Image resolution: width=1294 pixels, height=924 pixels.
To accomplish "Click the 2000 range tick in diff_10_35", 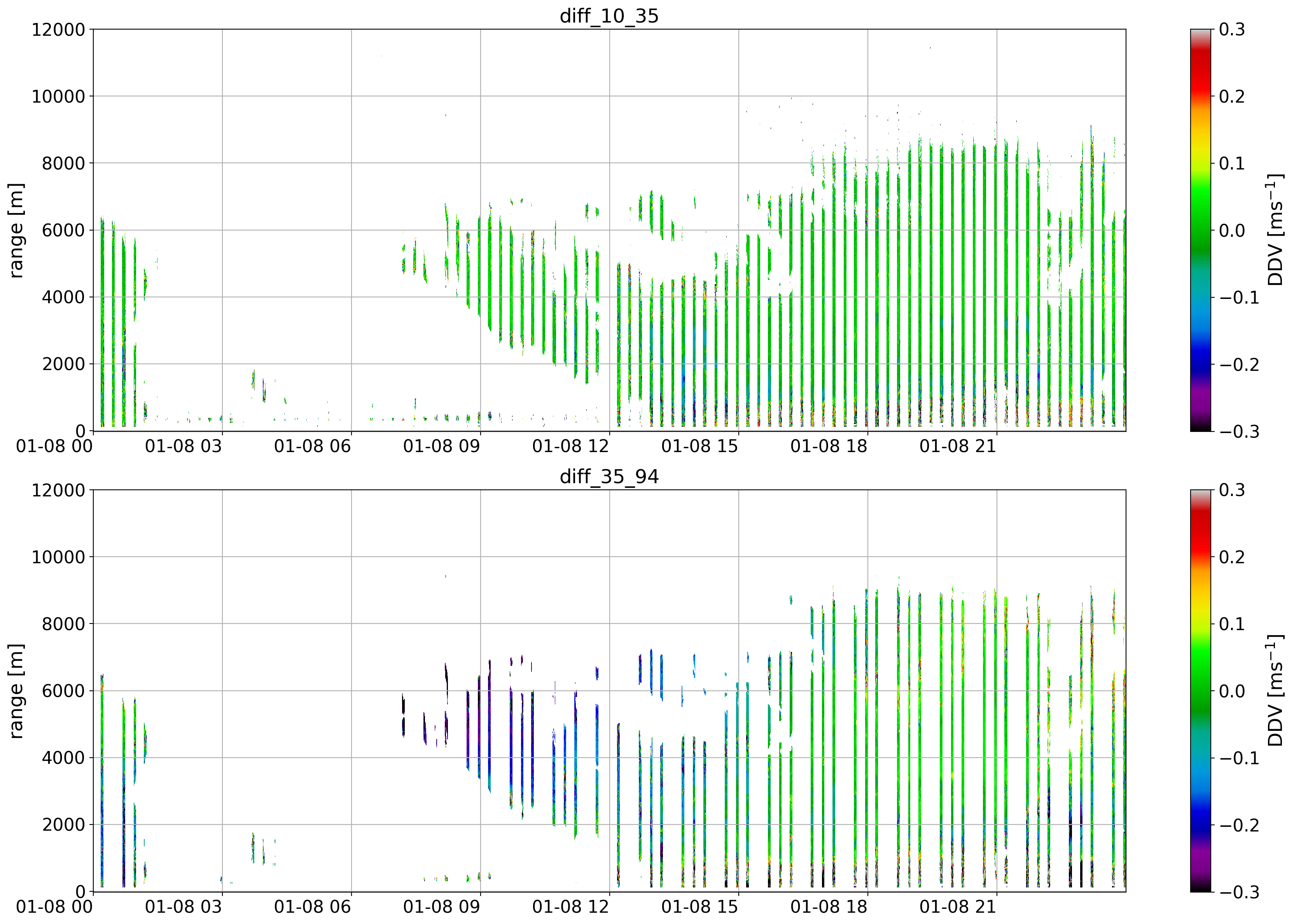I will (x=63, y=364).
